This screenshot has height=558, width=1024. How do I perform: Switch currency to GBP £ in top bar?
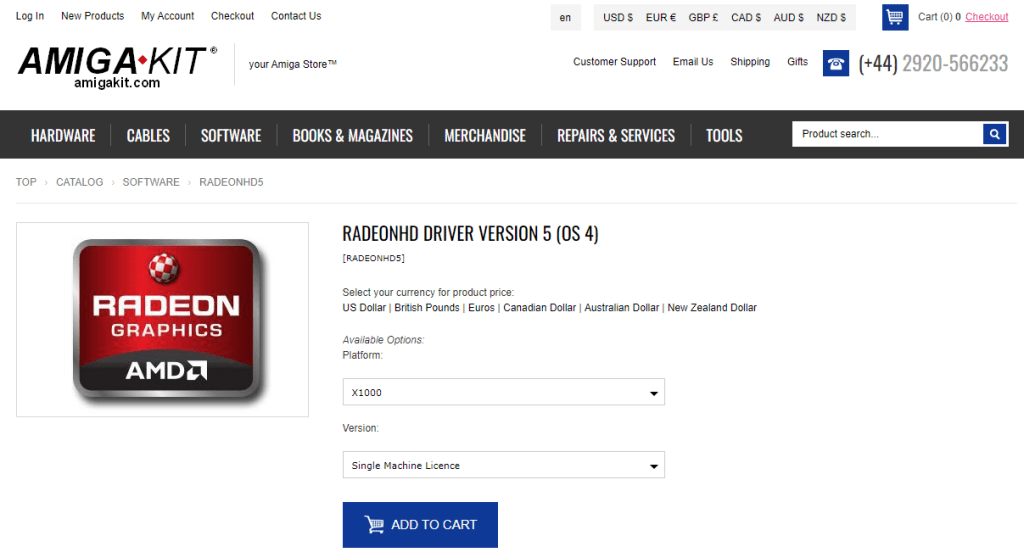703,17
